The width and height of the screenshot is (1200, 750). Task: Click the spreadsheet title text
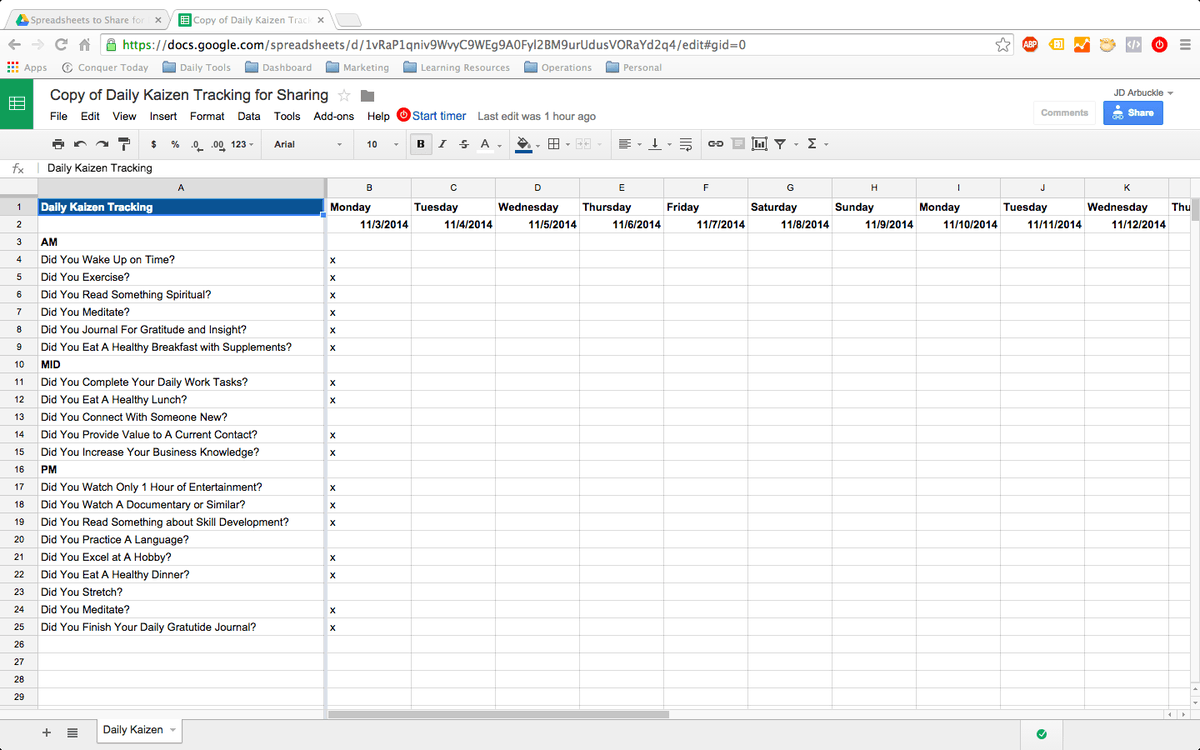point(189,95)
